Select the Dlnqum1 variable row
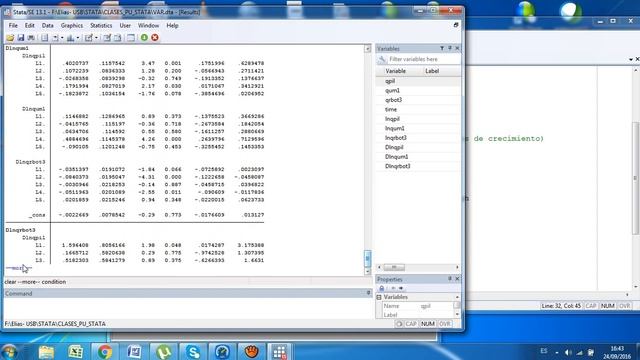 (x=418, y=157)
